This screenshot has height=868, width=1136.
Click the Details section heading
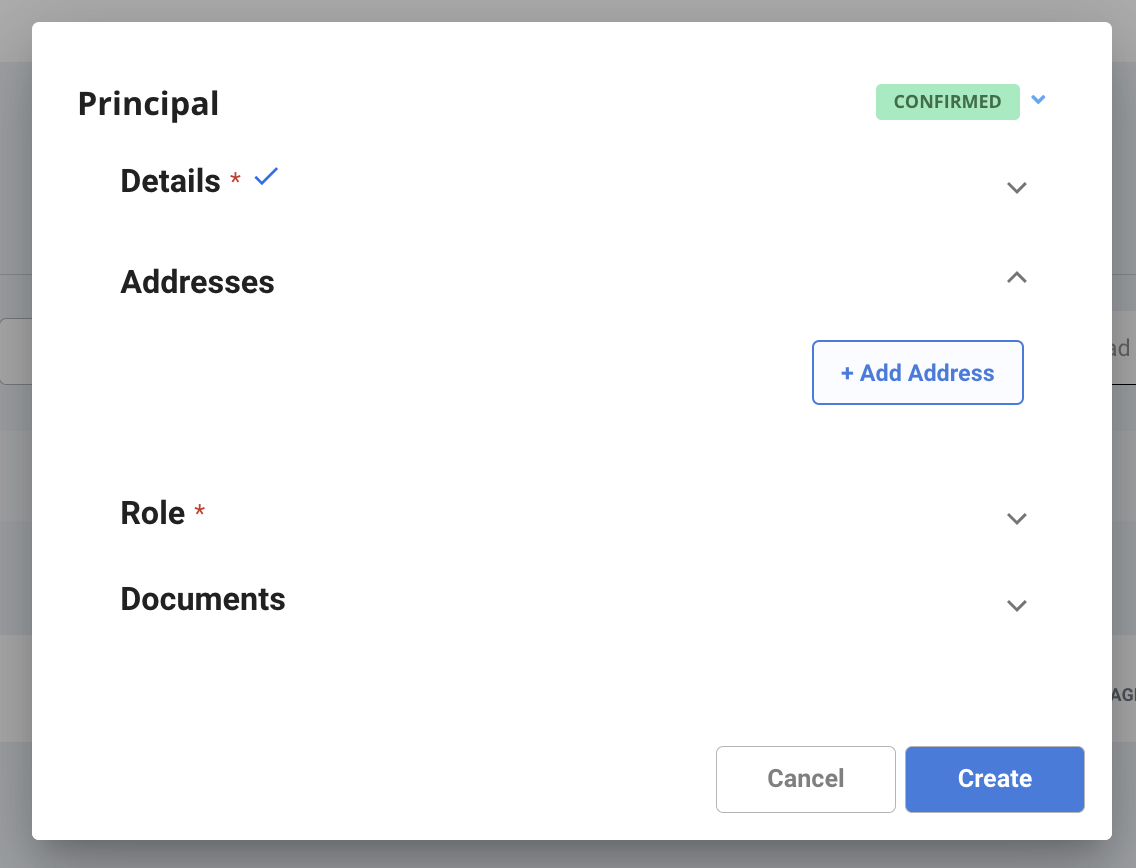point(170,181)
